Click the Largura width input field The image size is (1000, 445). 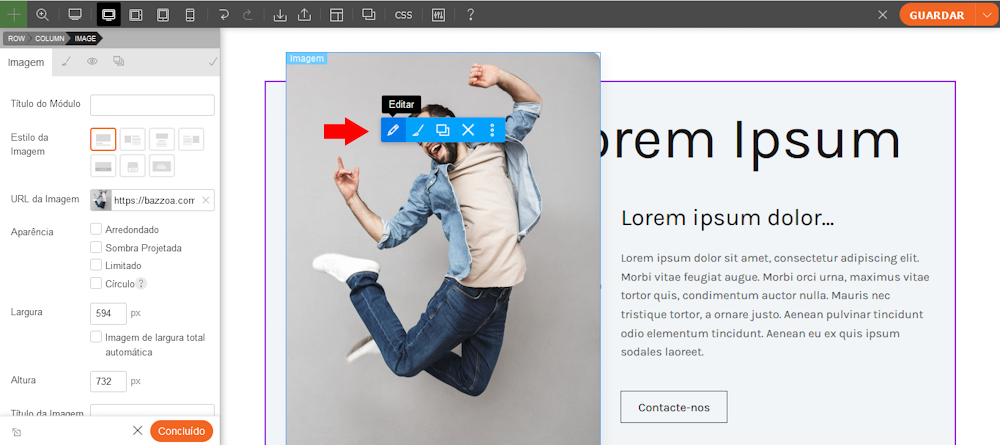108,313
